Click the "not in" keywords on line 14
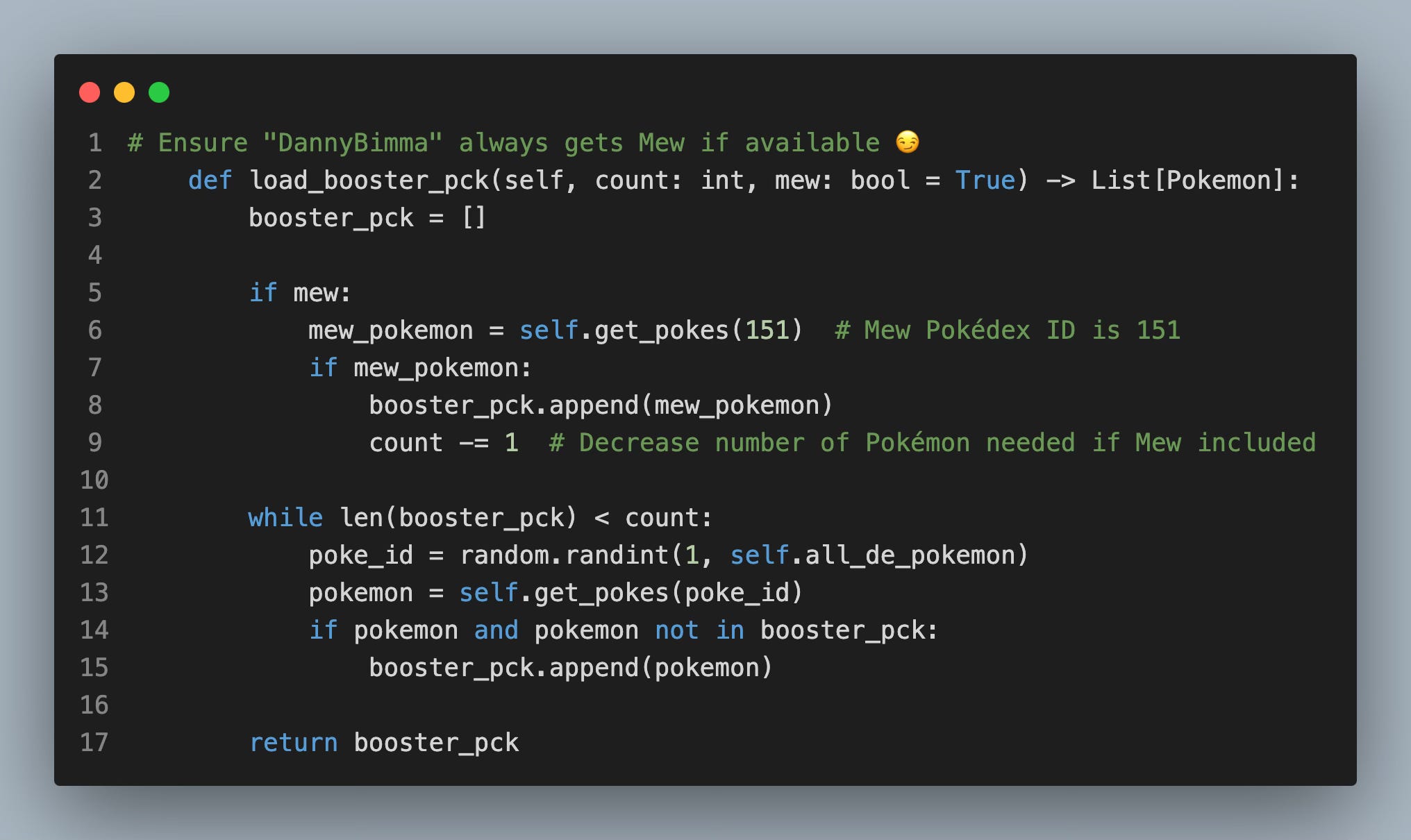This screenshot has width=1411, height=840. (700, 630)
